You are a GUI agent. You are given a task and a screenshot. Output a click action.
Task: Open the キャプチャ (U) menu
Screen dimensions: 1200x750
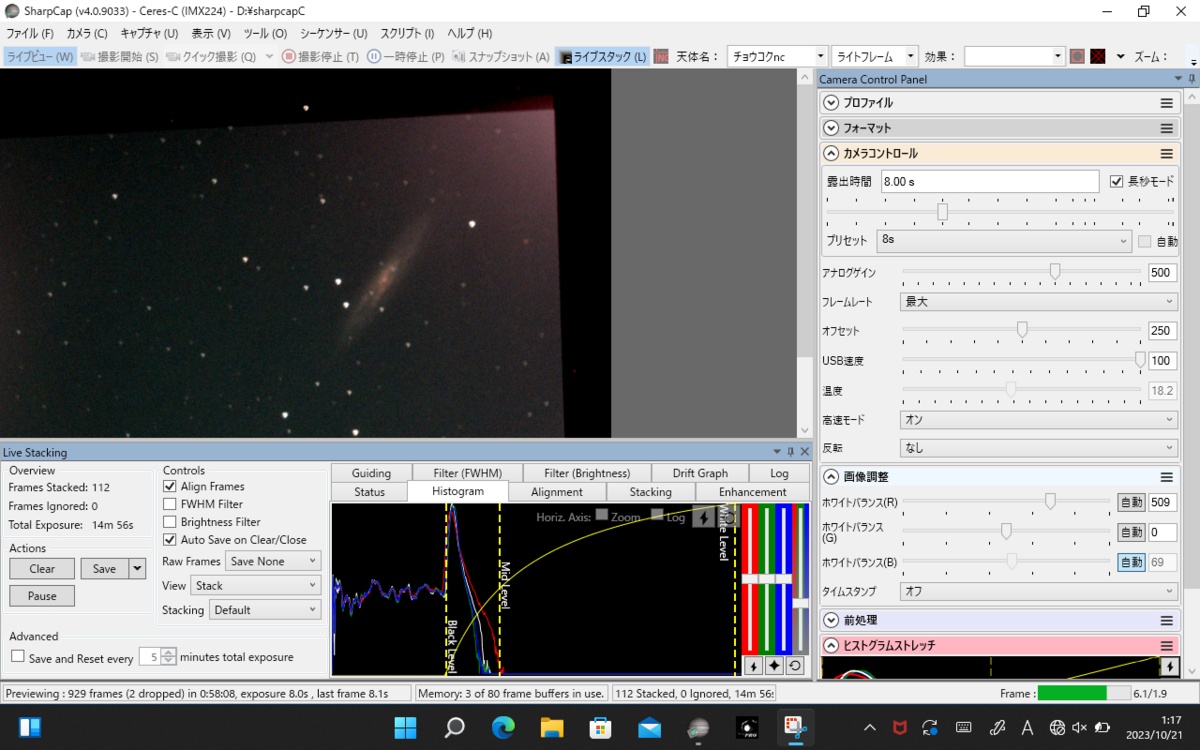(148, 33)
